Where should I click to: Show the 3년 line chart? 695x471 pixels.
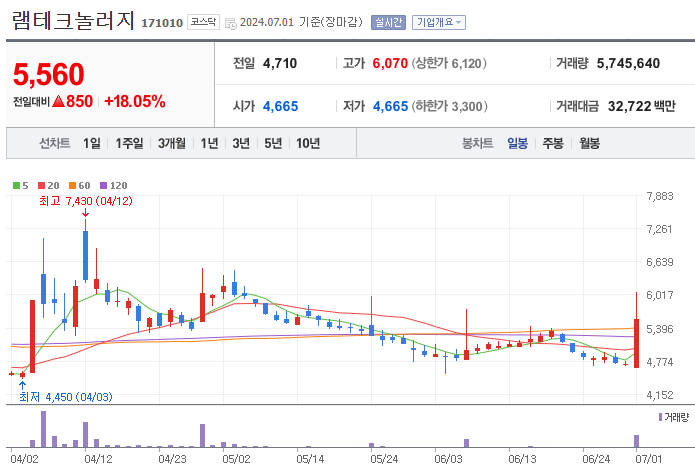(x=241, y=143)
